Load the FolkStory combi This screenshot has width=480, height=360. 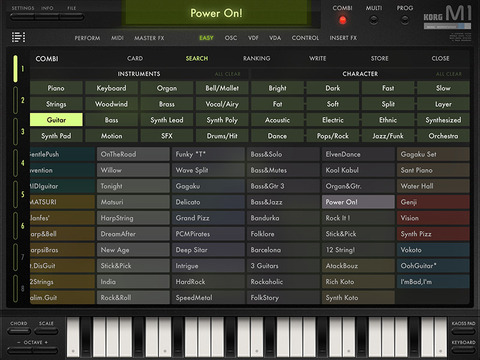tap(283, 298)
